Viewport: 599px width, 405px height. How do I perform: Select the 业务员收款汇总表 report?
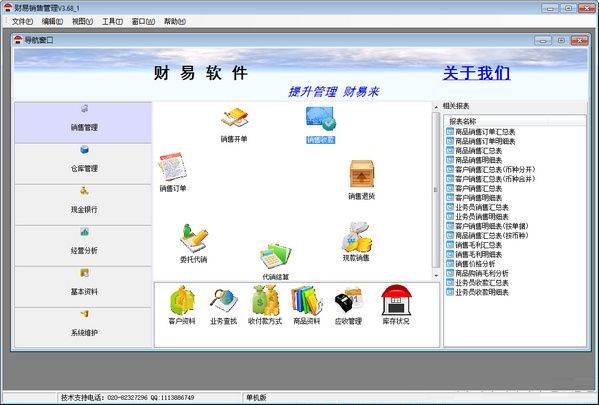point(478,283)
